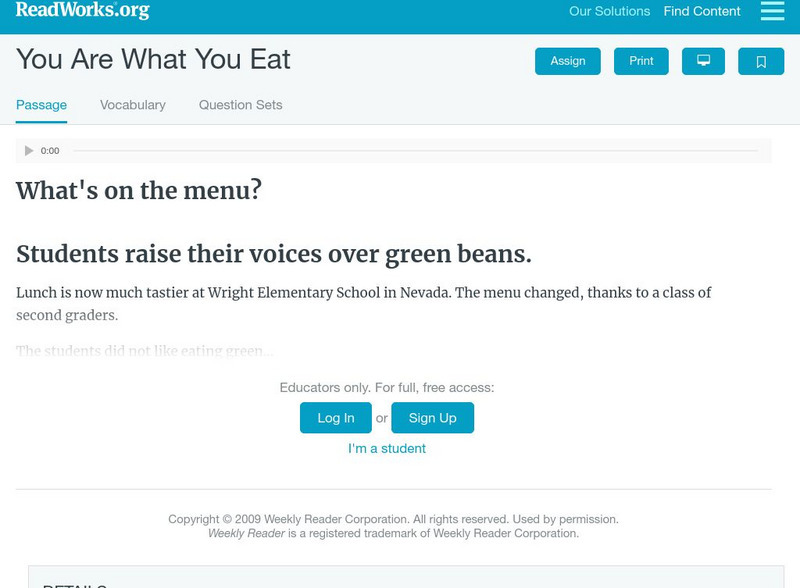Go to Find Content
800x588 pixels.
[702, 12]
